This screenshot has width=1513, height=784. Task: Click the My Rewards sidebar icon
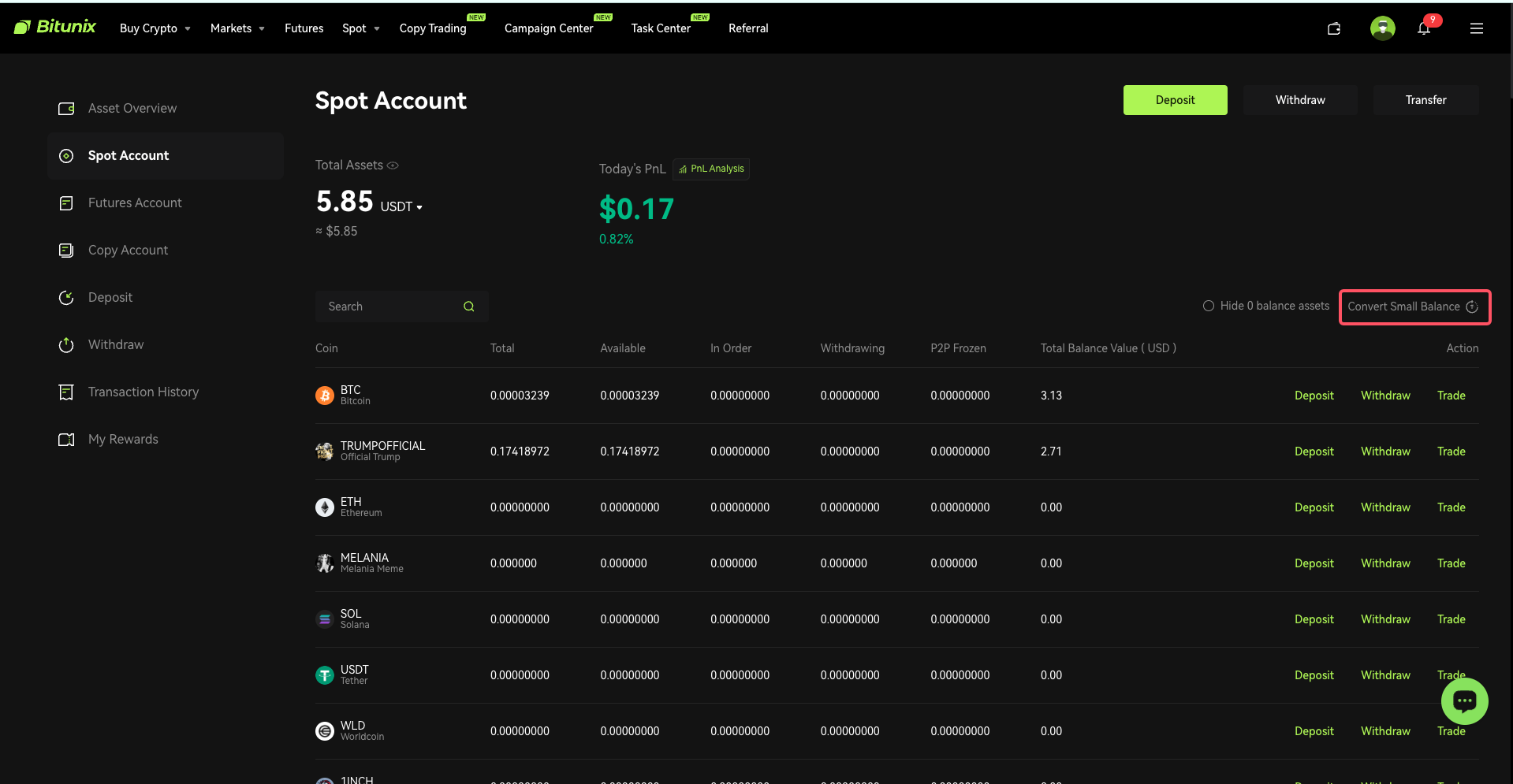[x=66, y=440]
